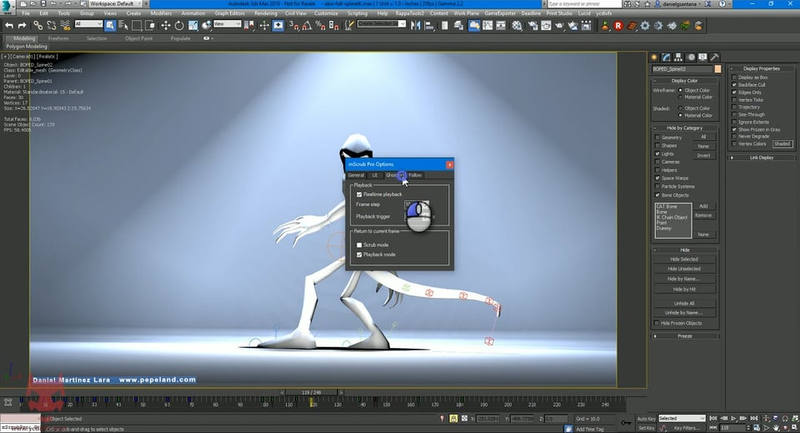Collapse the Hide by Category rollout

tap(685, 127)
